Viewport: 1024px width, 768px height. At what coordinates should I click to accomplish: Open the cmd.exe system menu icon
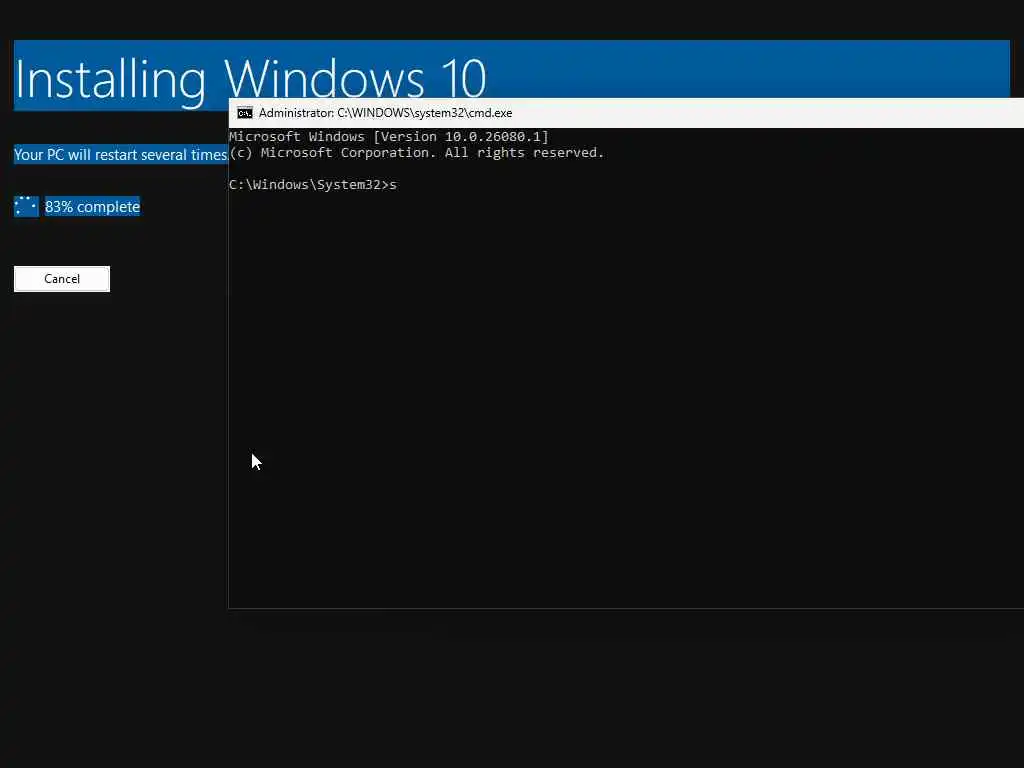point(245,113)
